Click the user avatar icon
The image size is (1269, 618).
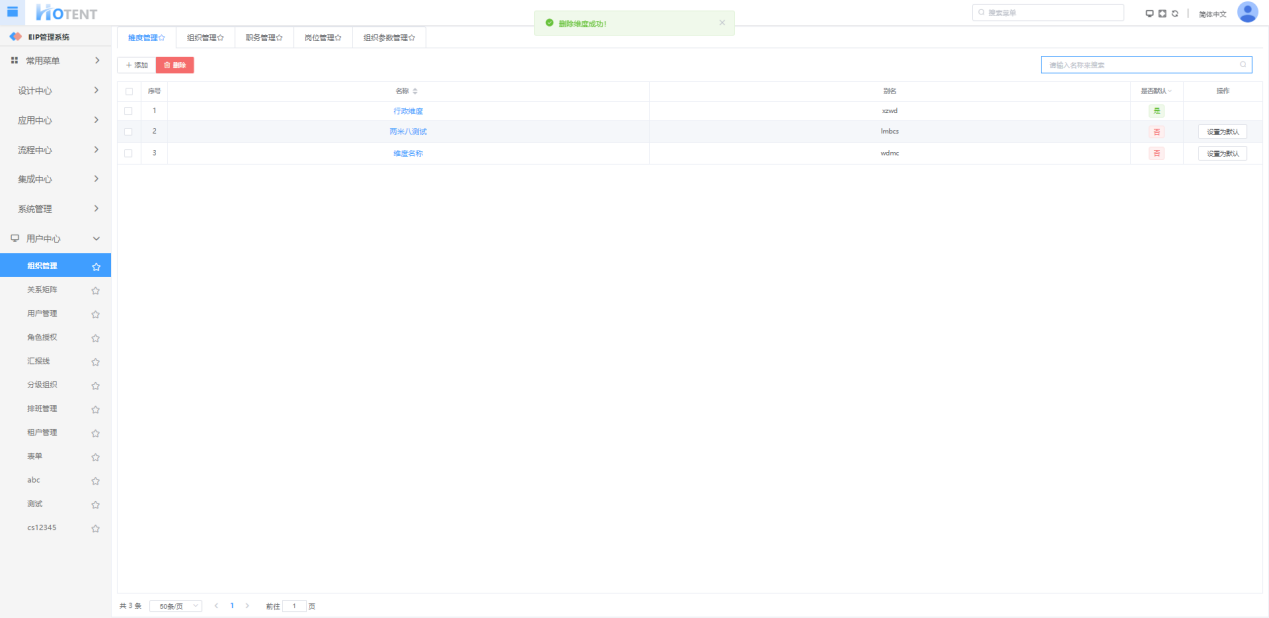(x=1247, y=12)
